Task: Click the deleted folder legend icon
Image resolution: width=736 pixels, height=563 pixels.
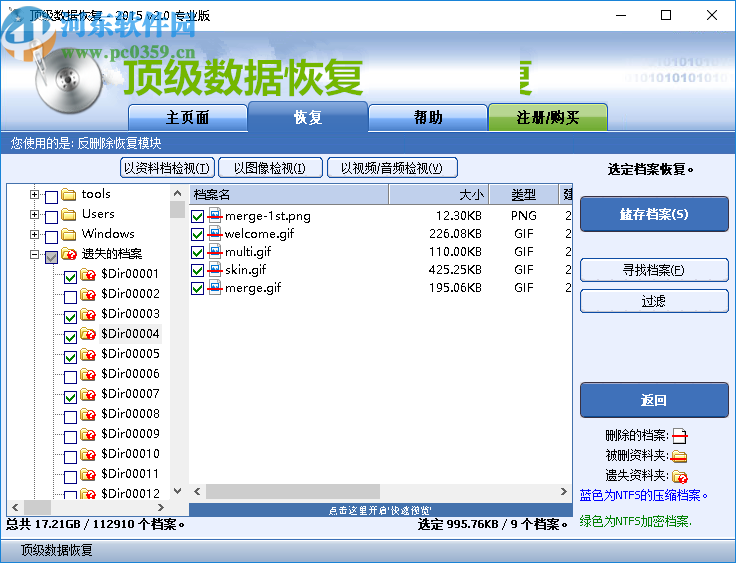Action: (x=679, y=456)
